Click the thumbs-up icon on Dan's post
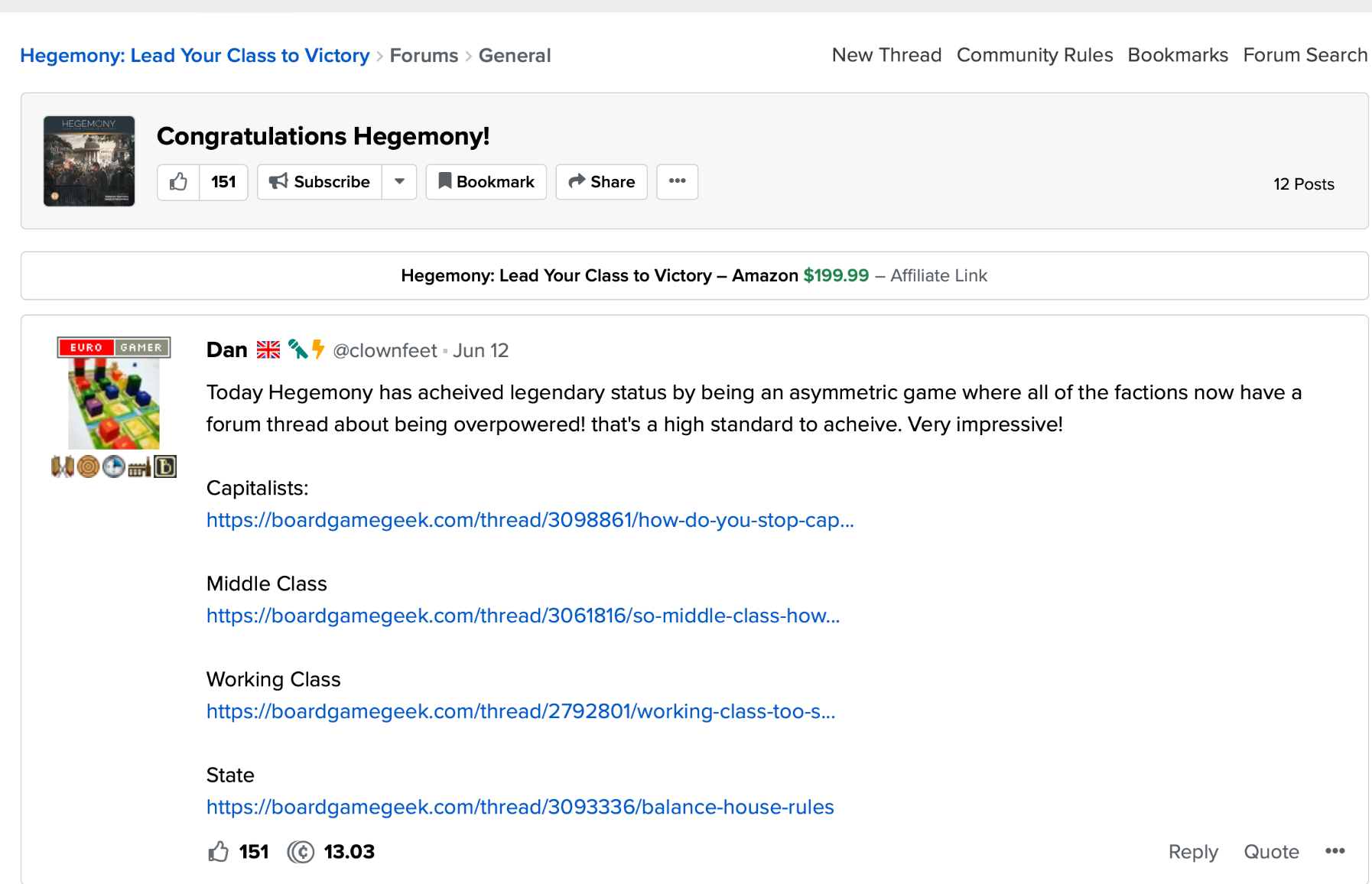Image resolution: width=1372 pixels, height=884 pixels. click(220, 851)
